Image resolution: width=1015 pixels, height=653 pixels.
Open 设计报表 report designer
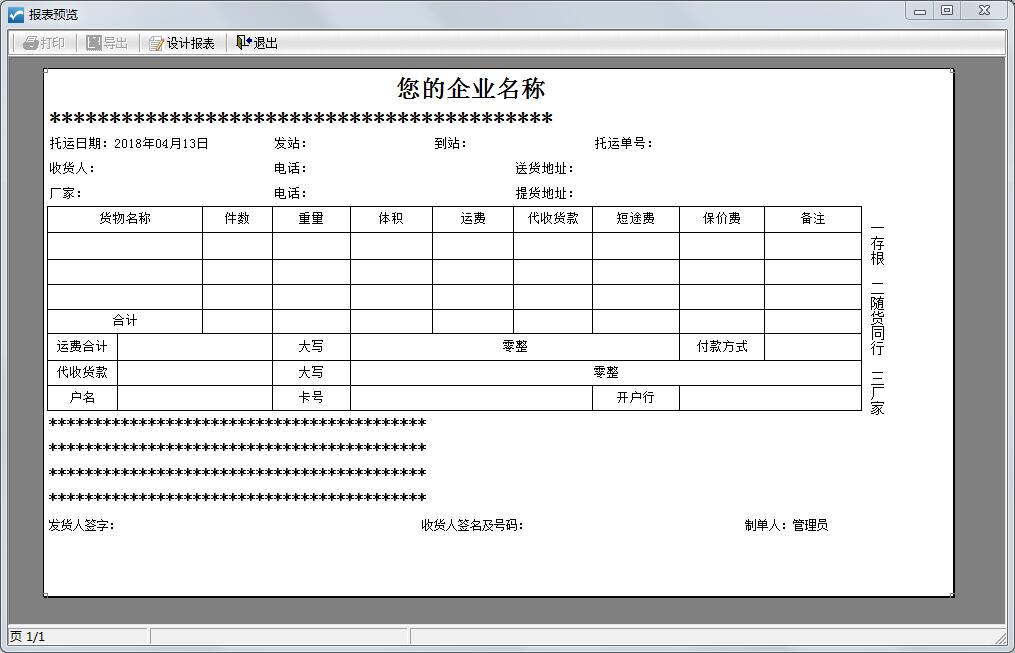pos(182,43)
